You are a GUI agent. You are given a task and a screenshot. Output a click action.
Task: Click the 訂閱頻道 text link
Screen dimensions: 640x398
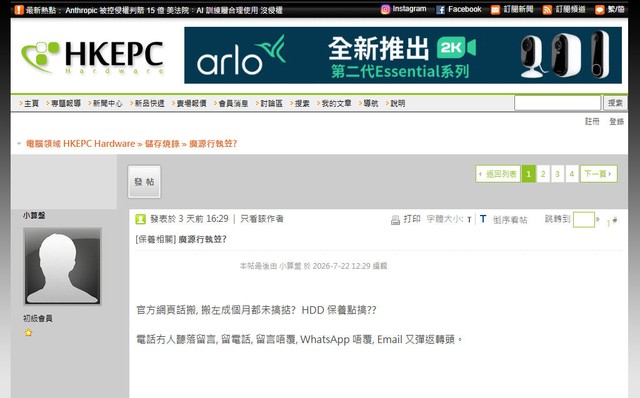tap(571, 9)
